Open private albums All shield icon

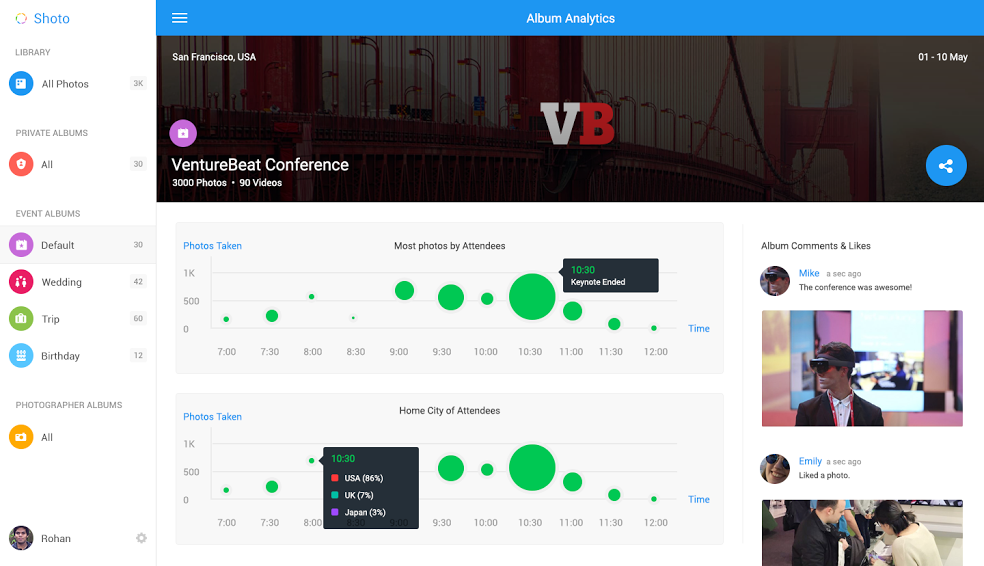(21, 164)
